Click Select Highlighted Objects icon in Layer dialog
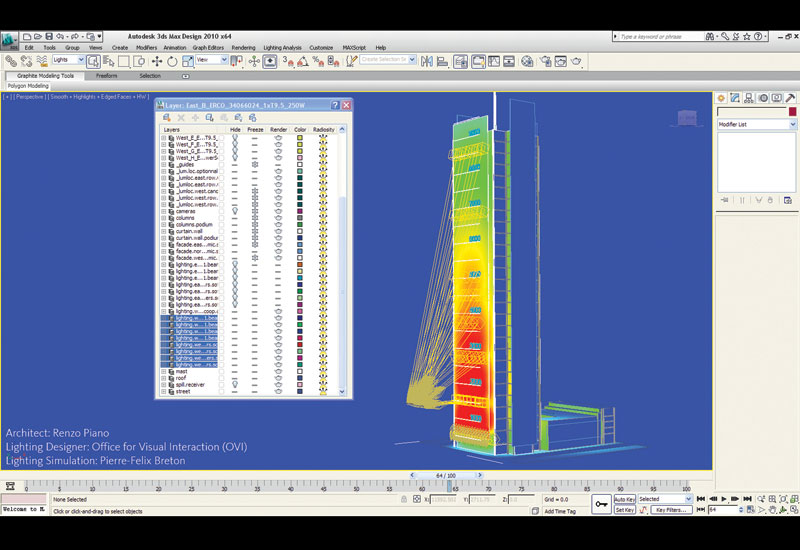 pos(209,118)
